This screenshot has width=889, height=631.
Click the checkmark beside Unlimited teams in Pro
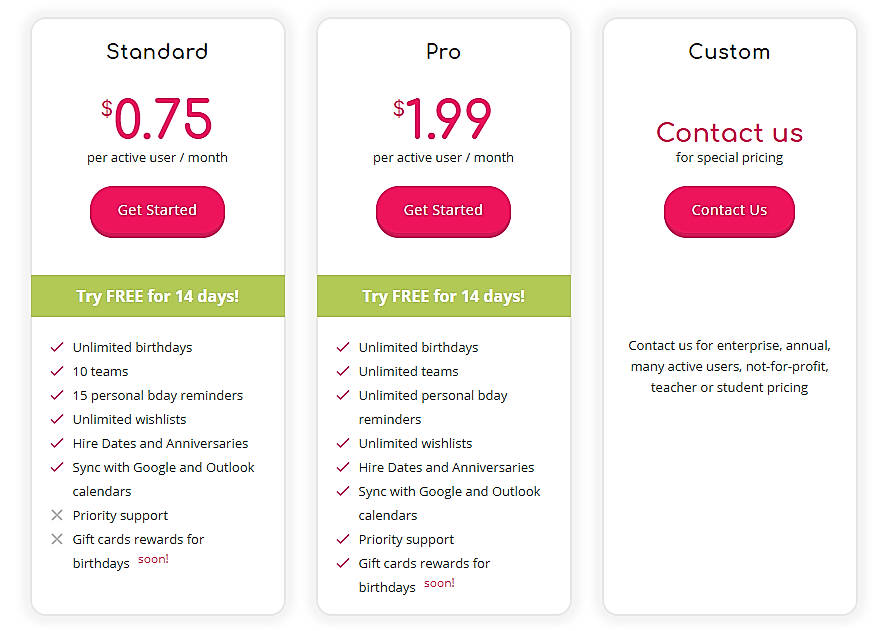pos(342,371)
